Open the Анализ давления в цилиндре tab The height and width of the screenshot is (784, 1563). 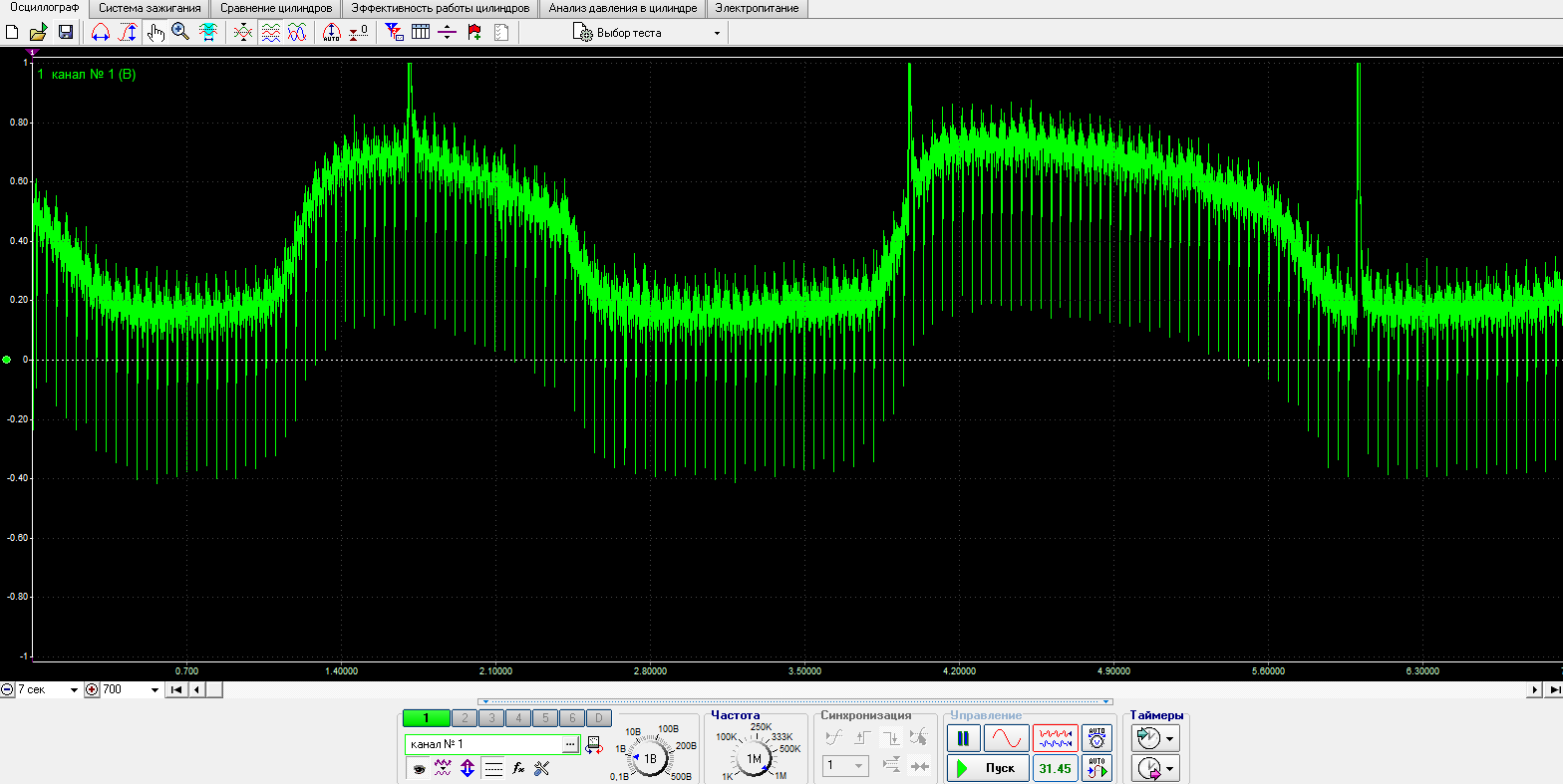pyautogui.click(x=622, y=8)
